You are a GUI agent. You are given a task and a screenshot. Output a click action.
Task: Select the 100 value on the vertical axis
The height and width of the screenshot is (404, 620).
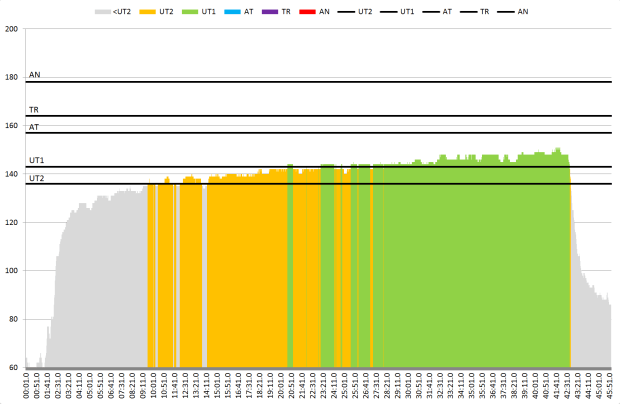coord(12,271)
